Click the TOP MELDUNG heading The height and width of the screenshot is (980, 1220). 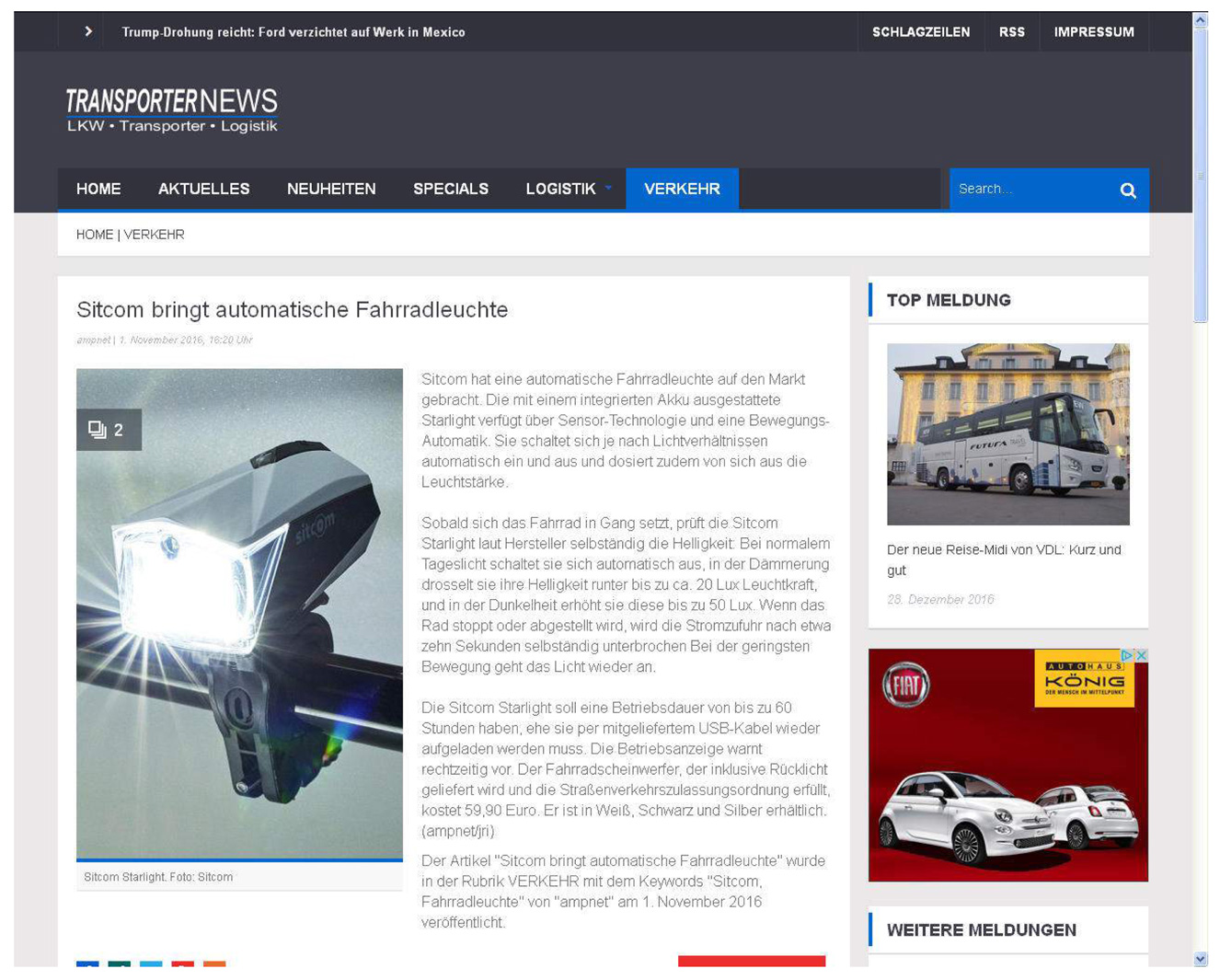coord(949,300)
